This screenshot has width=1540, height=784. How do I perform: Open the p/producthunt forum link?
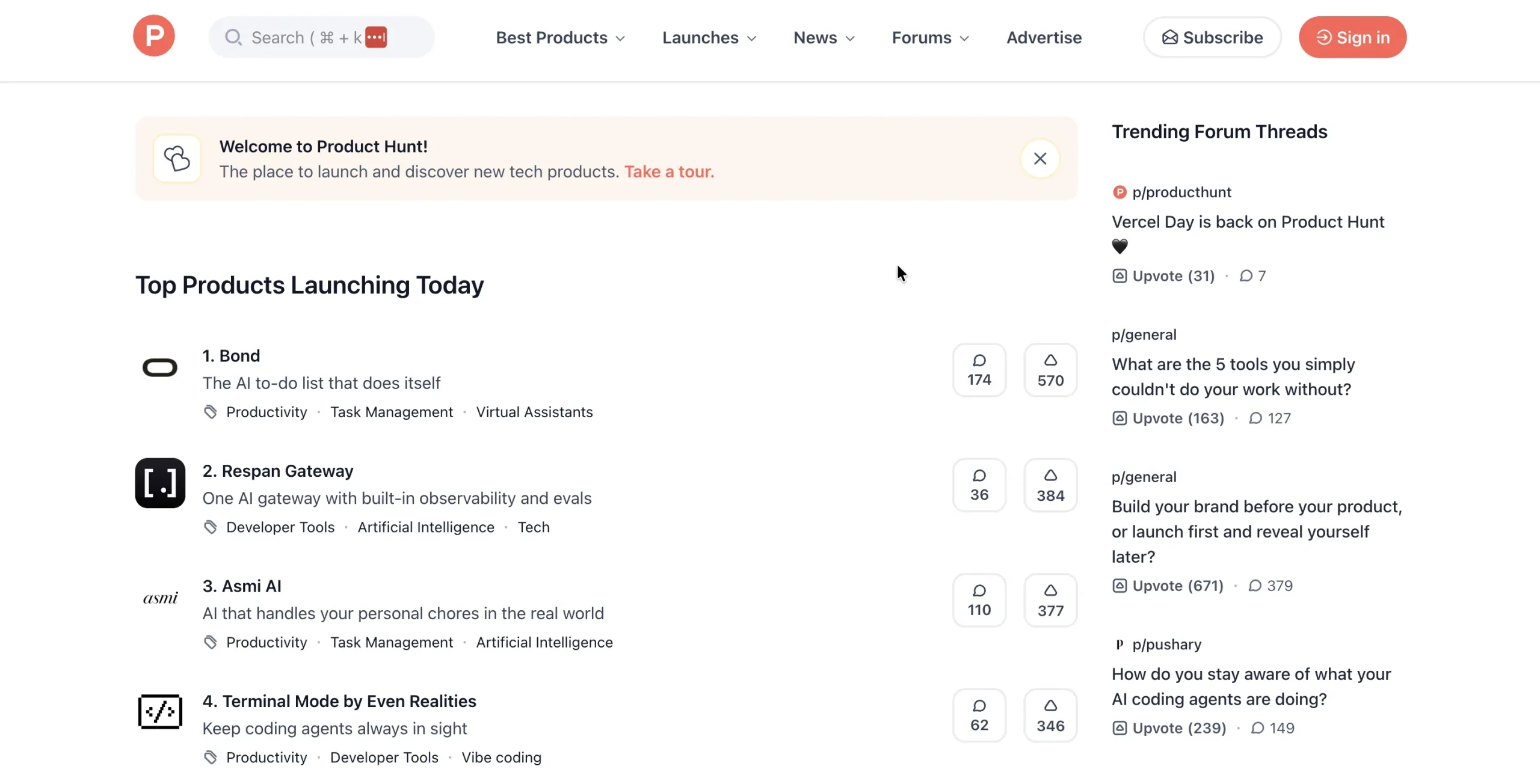[x=1181, y=192]
